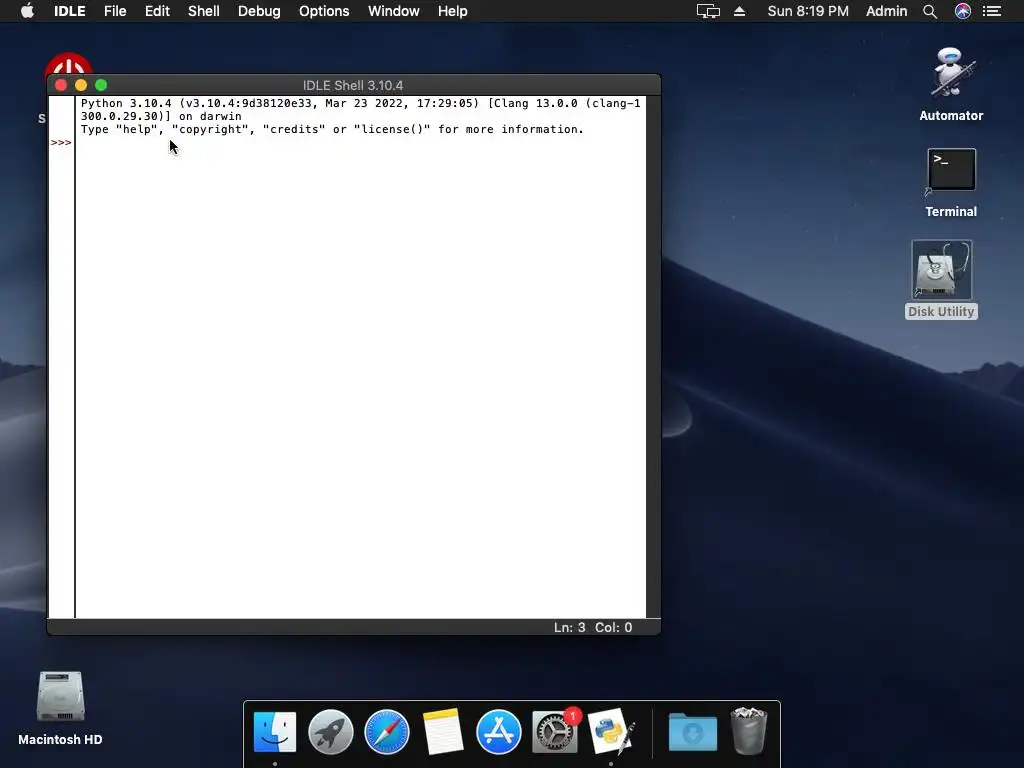Image resolution: width=1024 pixels, height=768 pixels.
Task: Click the "on darwin" text line
Action: [x=210, y=116]
